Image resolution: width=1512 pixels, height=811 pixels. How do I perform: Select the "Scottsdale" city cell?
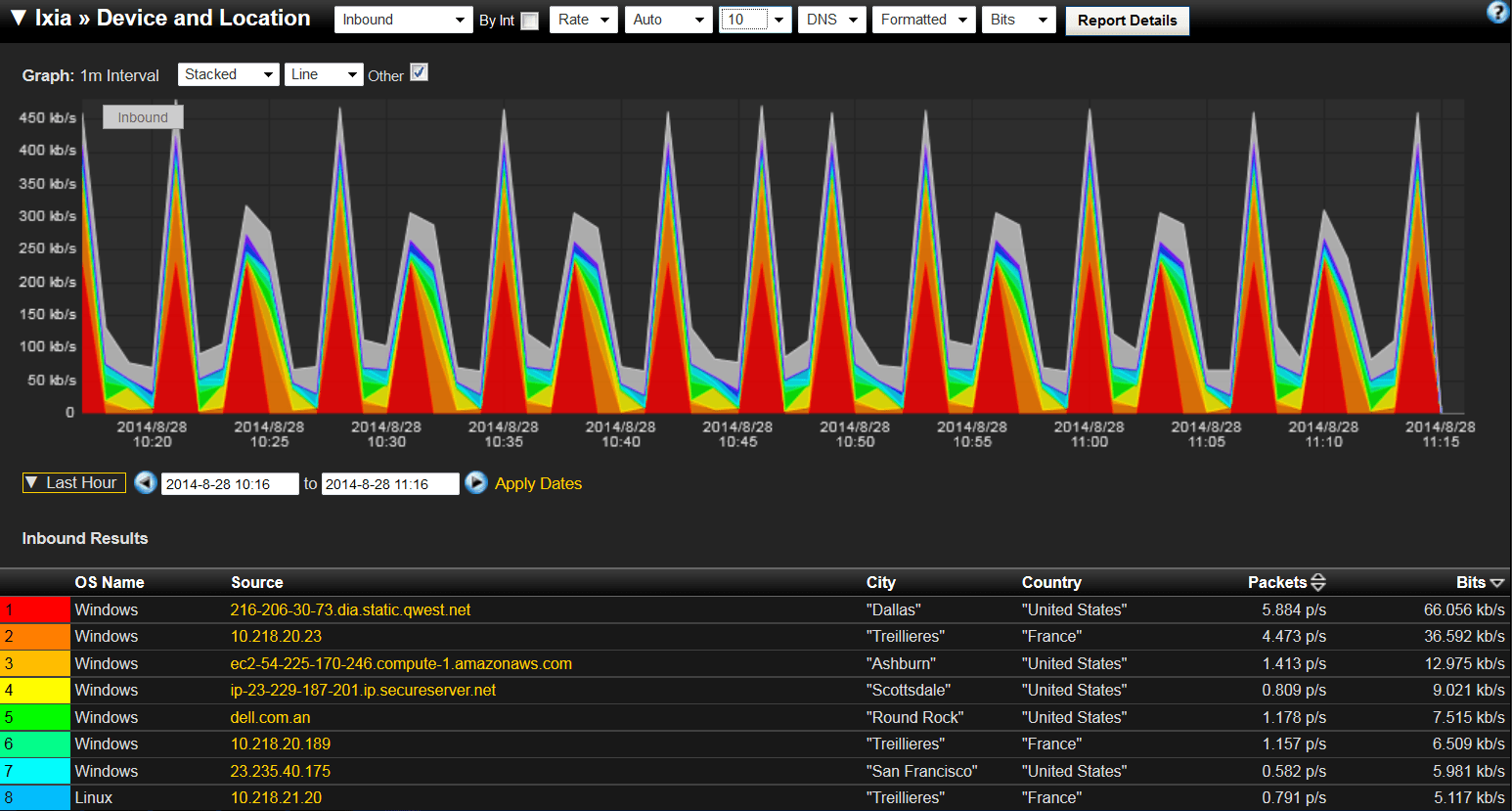coord(908,690)
